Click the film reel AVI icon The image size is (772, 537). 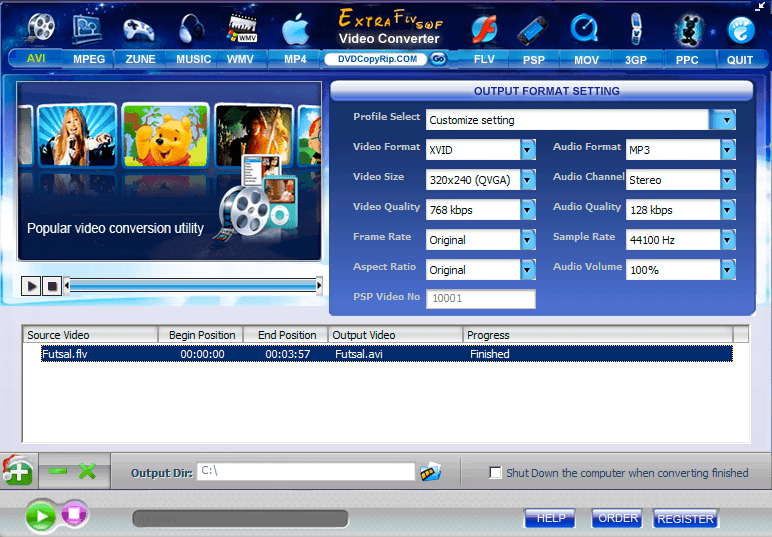(x=41, y=27)
